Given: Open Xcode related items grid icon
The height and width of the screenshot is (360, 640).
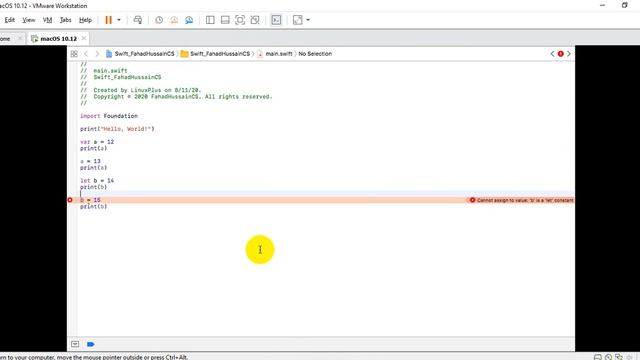Looking at the screenshot, I should pos(74,53).
